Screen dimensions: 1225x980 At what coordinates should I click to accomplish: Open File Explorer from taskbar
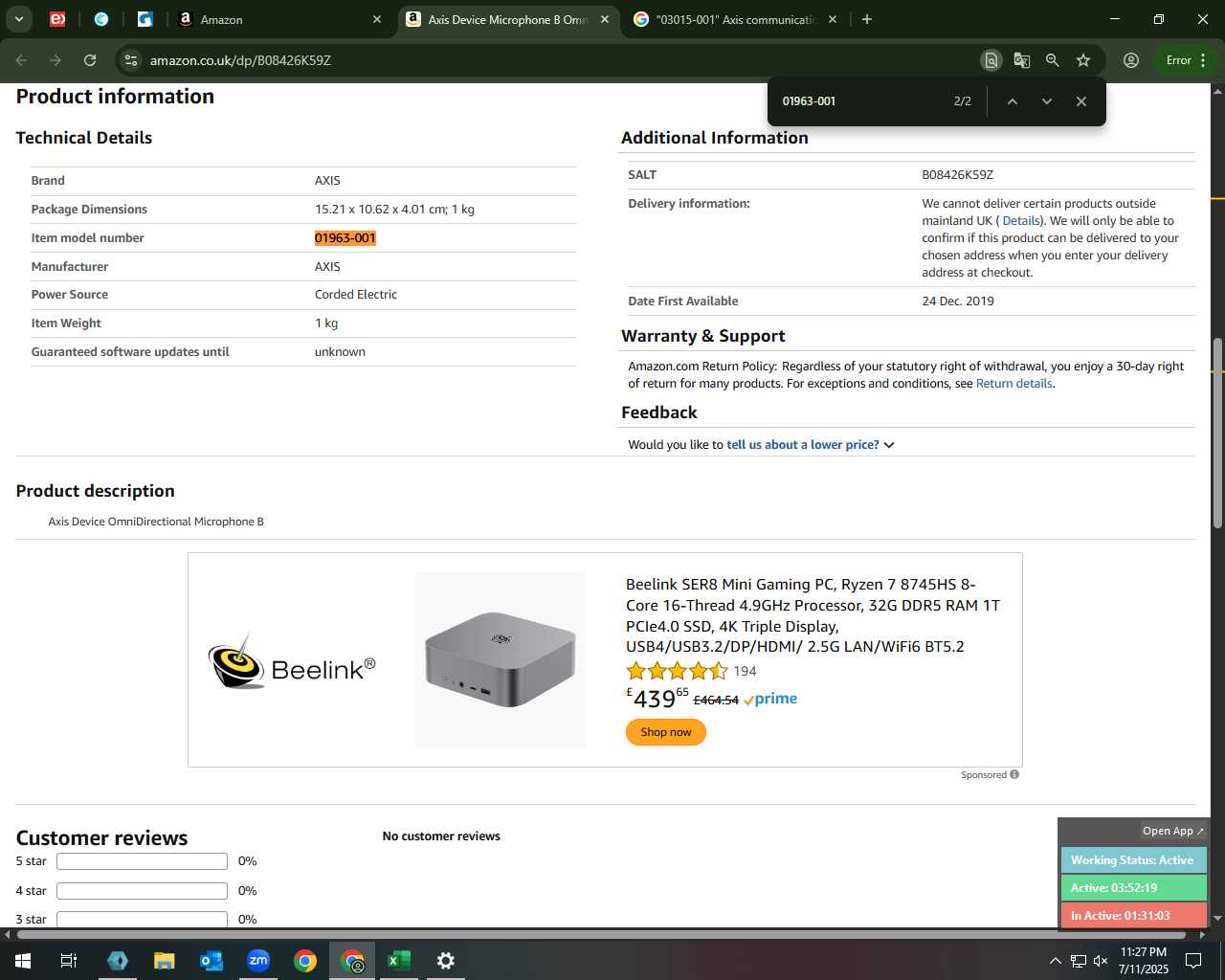[x=165, y=961]
